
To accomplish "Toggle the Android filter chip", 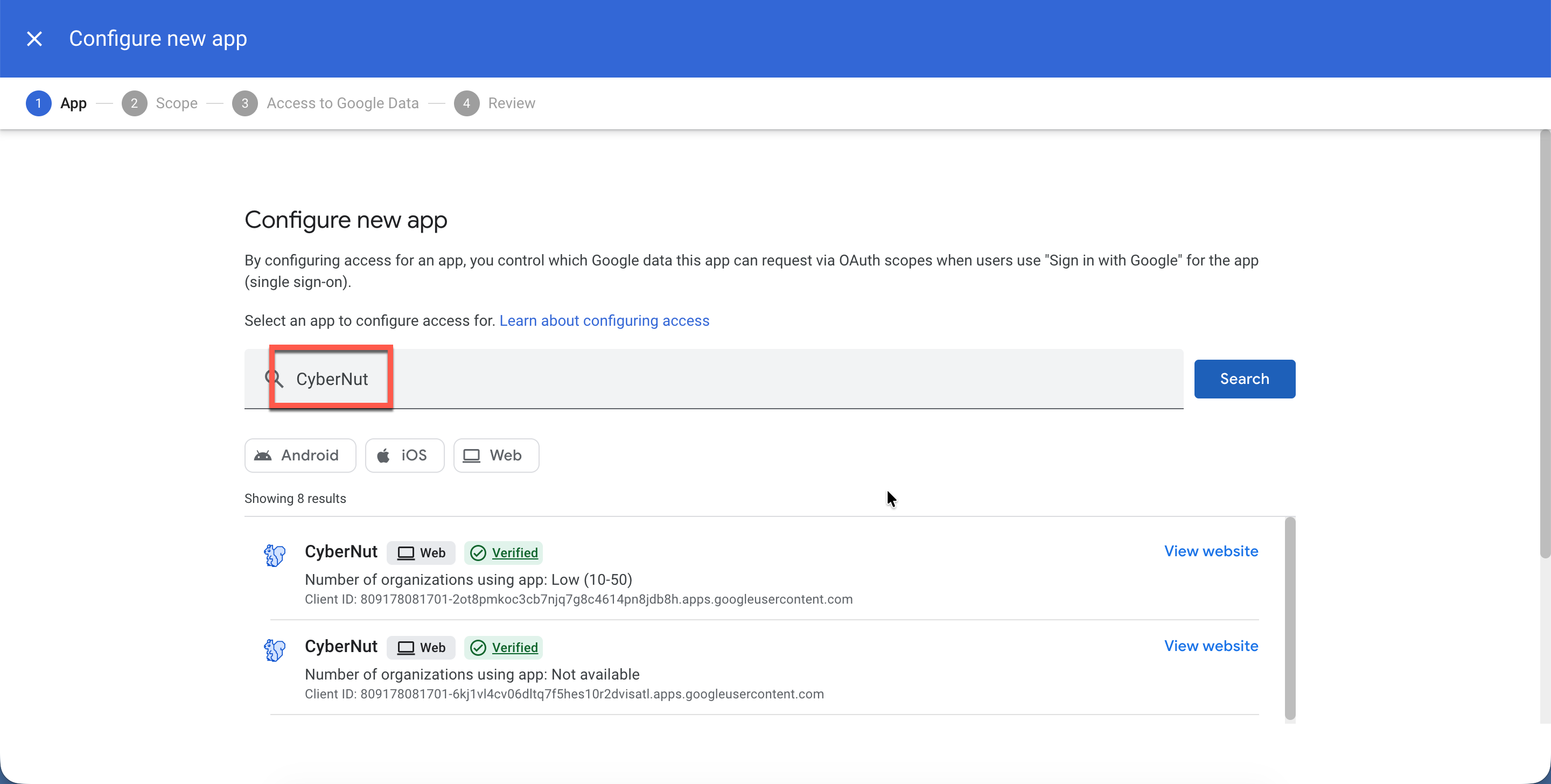I will click(300, 455).
